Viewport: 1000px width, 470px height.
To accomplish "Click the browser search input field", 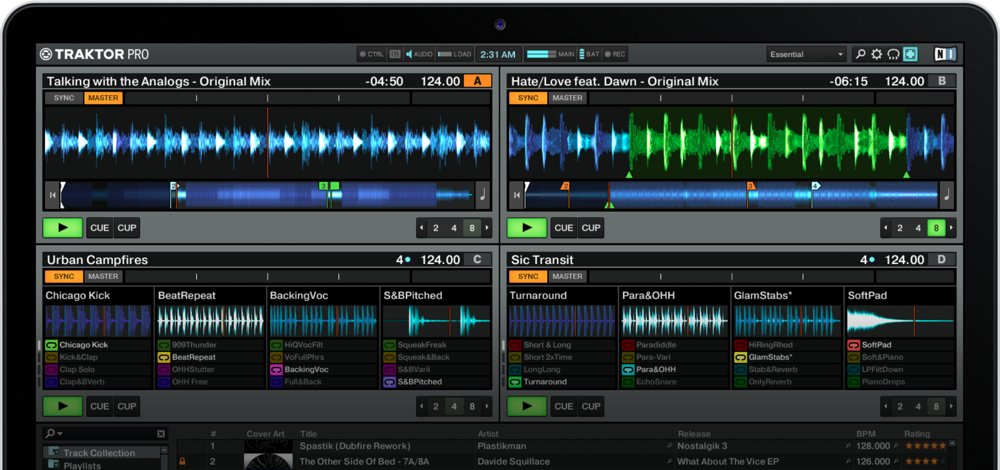I will pos(110,434).
